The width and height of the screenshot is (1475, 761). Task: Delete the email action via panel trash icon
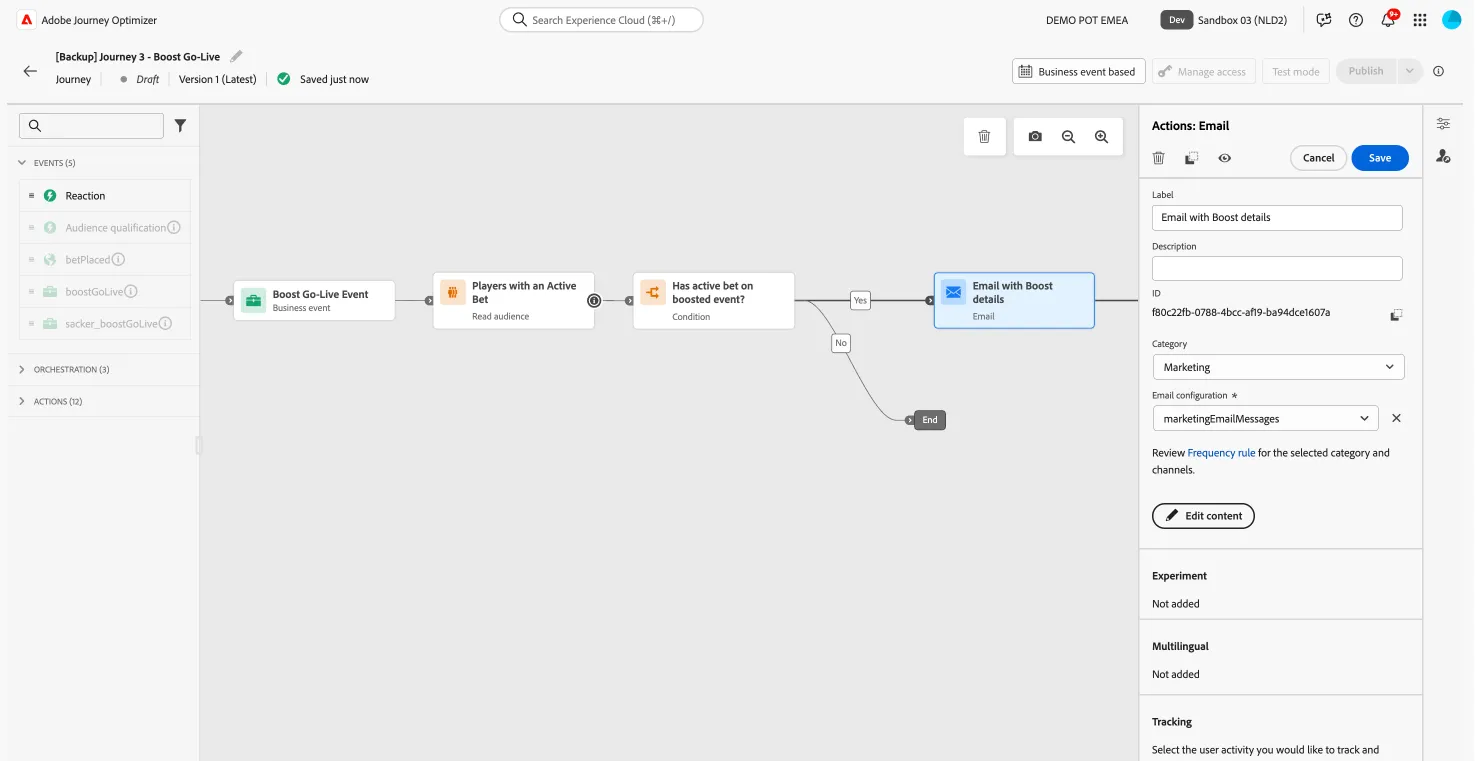(x=1159, y=158)
